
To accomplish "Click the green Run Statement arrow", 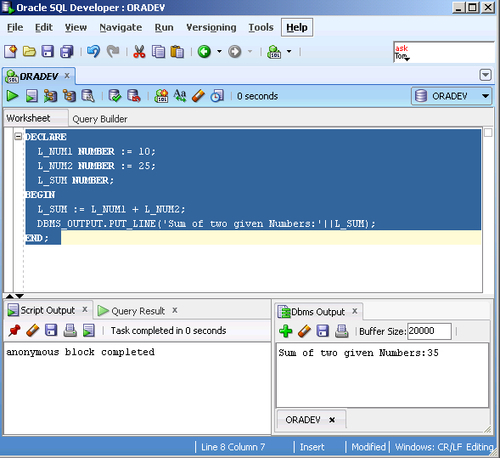I will point(12,96).
